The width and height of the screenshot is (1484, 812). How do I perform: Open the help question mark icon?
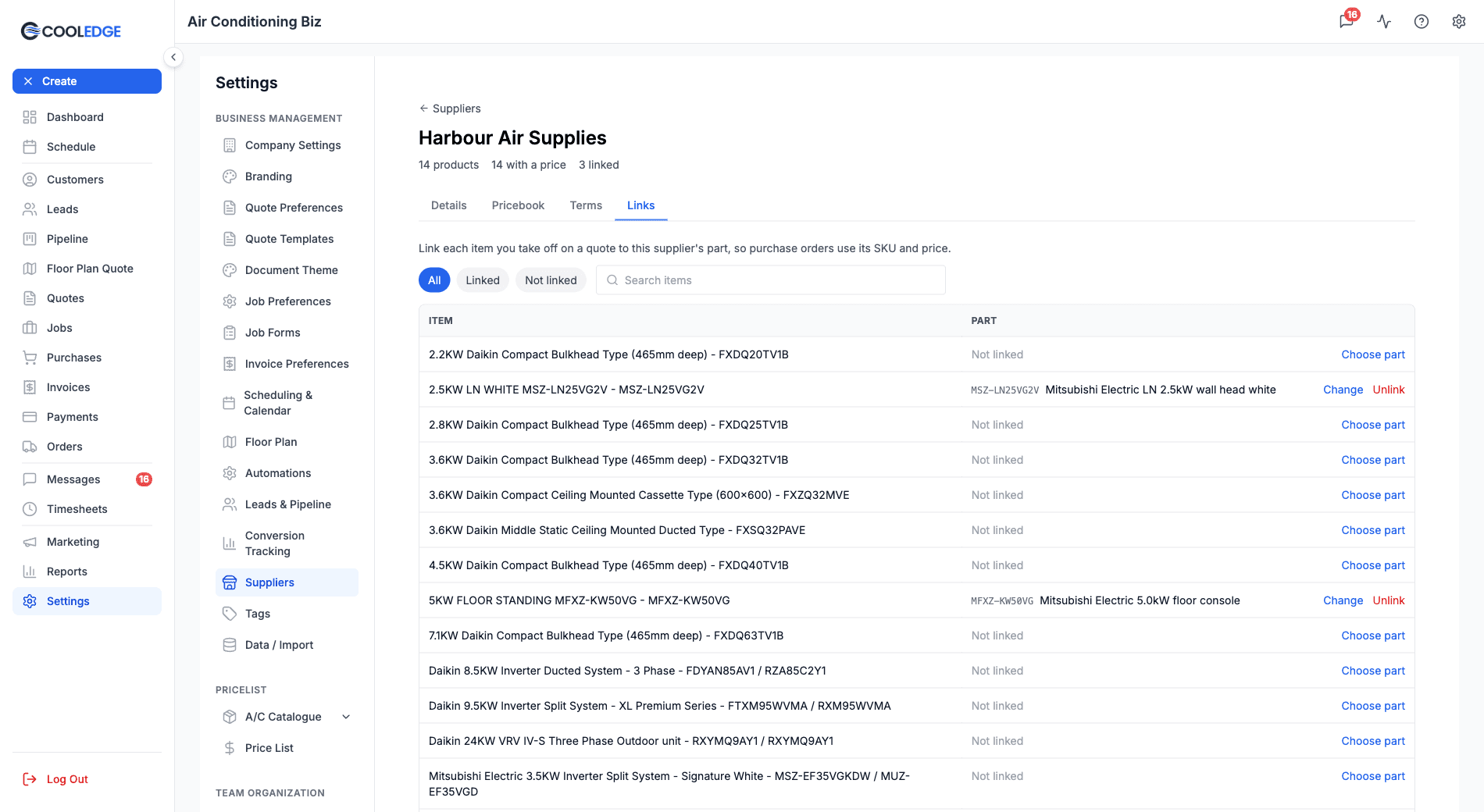tap(1422, 21)
